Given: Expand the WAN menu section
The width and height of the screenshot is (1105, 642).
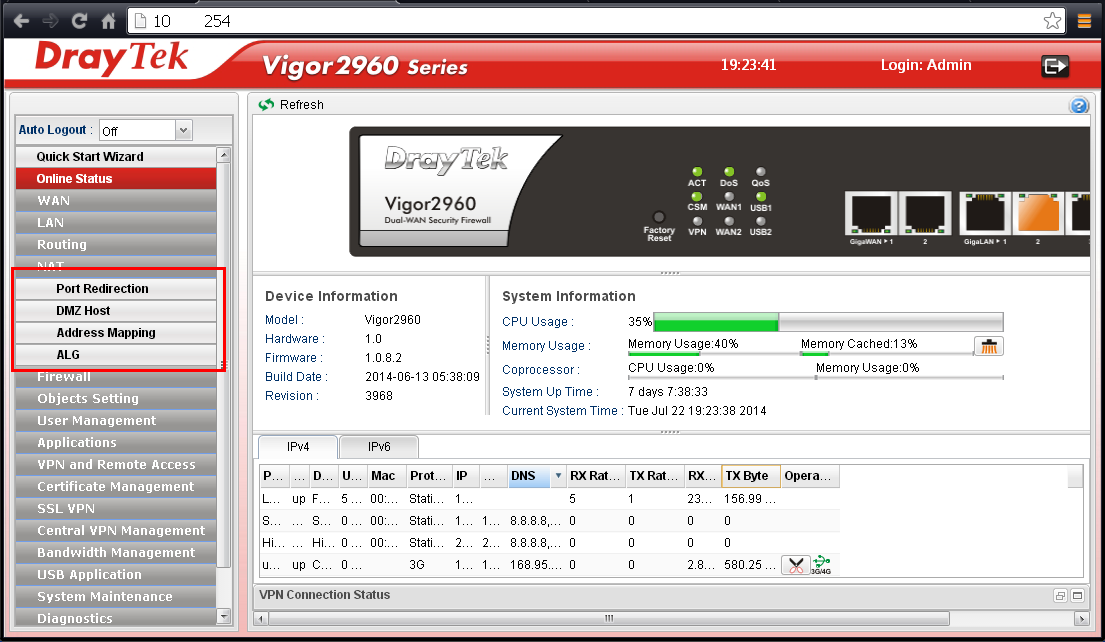Looking at the screenshot, I should (x=116, y=201).
